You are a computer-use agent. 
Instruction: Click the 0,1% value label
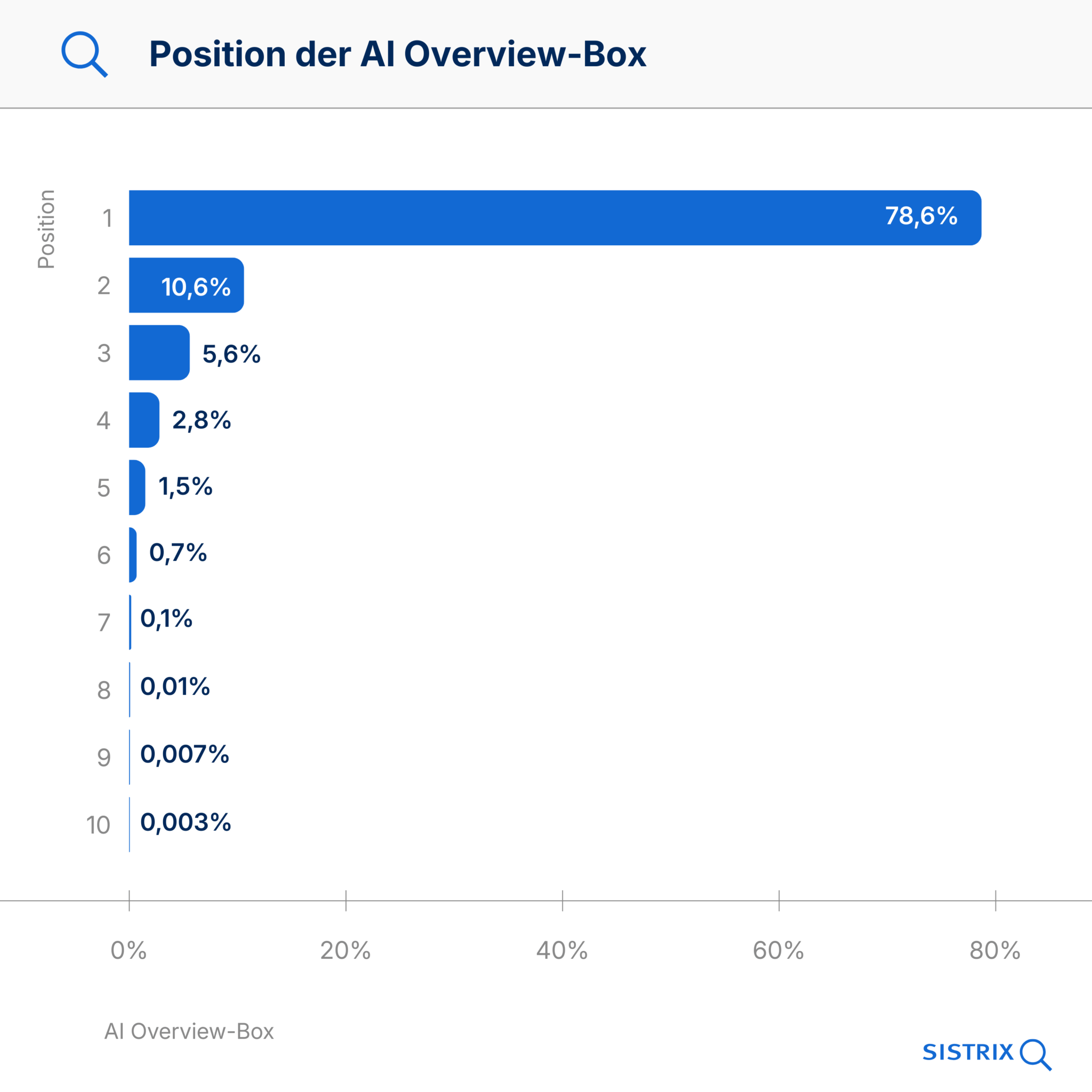(x=166, y=619)
